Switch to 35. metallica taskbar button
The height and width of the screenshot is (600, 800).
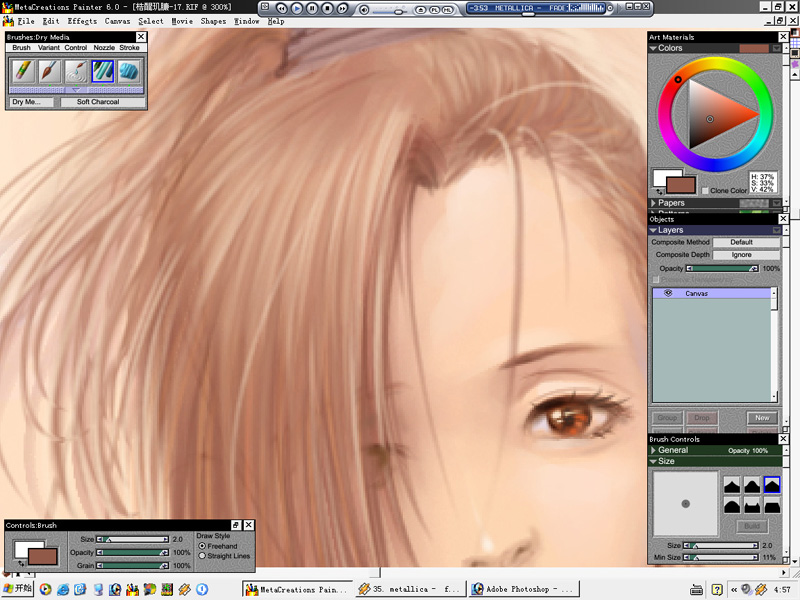click(x=411, y=589)
